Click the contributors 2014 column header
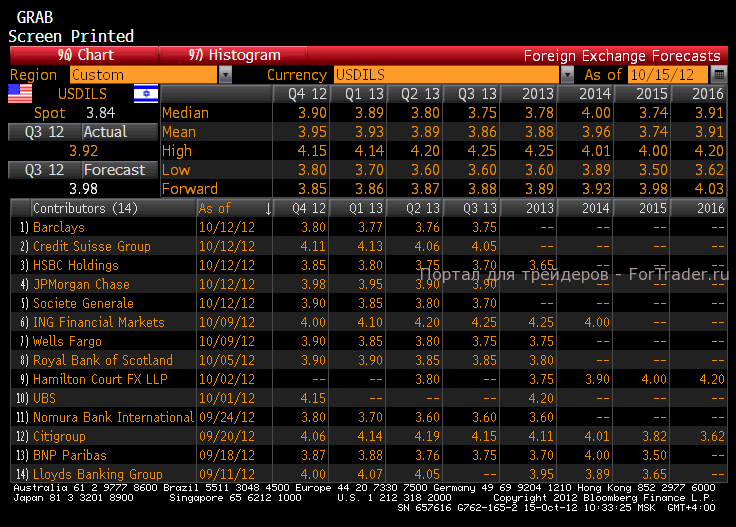Image resolution: width=736 pixels, height=527 pixels. tap(585, 208)
